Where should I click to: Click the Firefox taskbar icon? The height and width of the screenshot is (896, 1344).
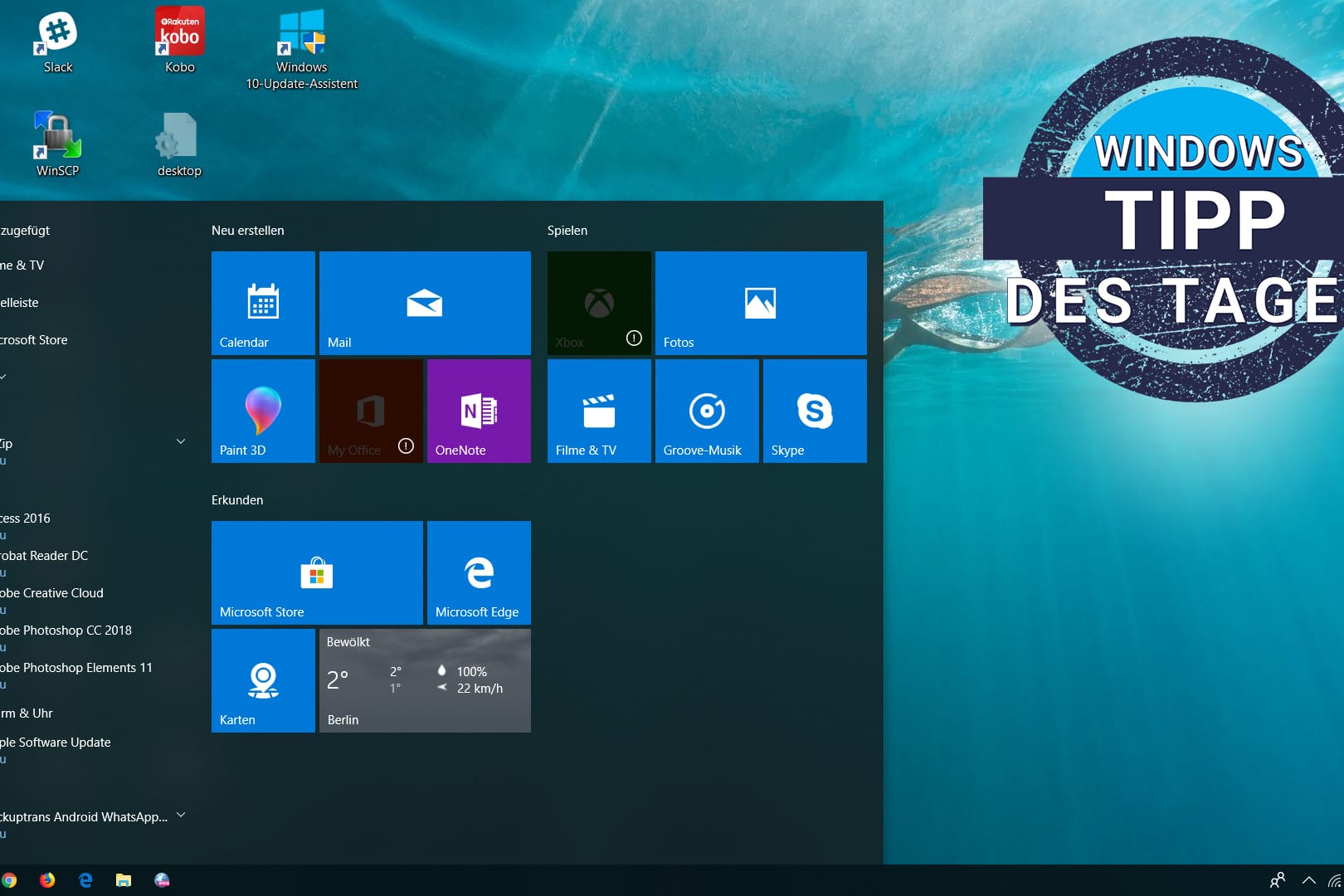[x=47, y=880]
